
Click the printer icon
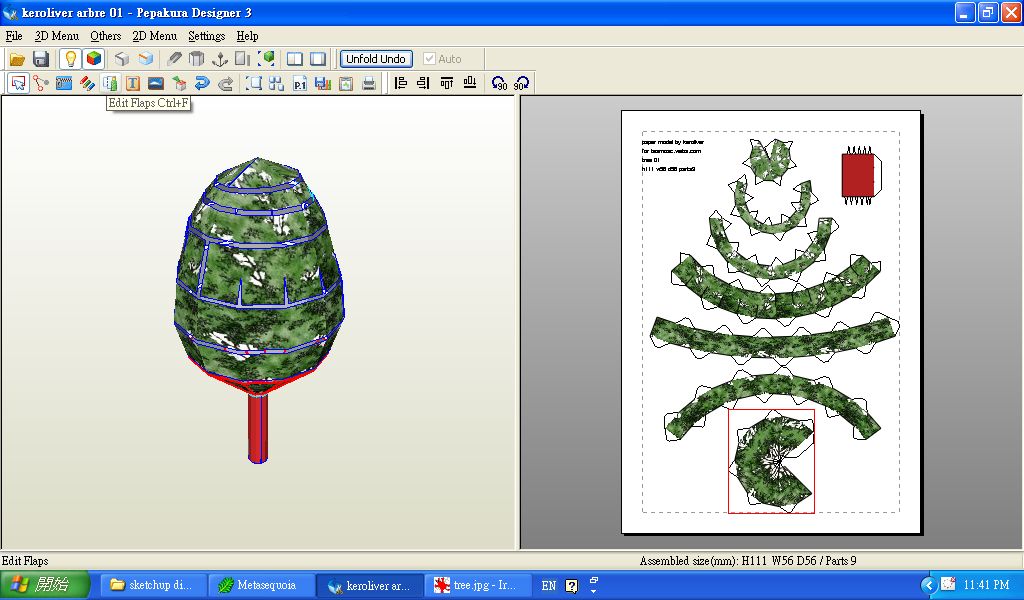pos(369,84)
